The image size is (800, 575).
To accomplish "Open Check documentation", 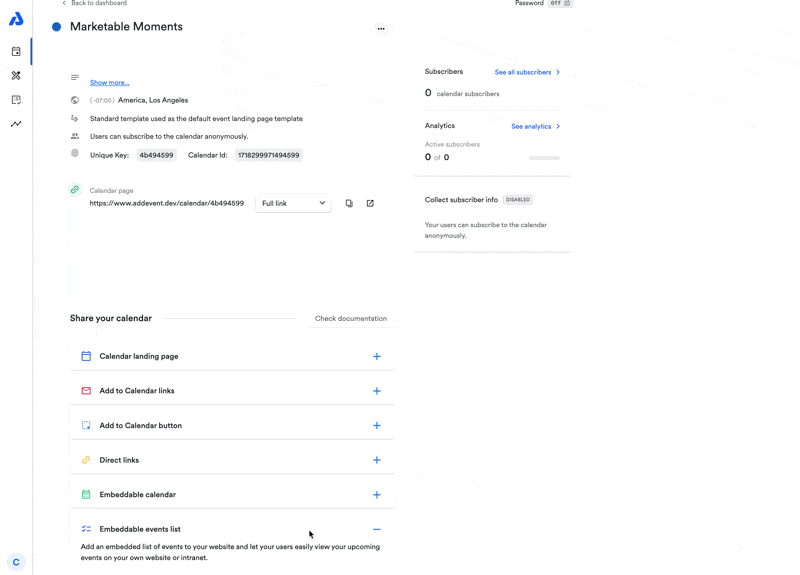I will coord(351,318).
